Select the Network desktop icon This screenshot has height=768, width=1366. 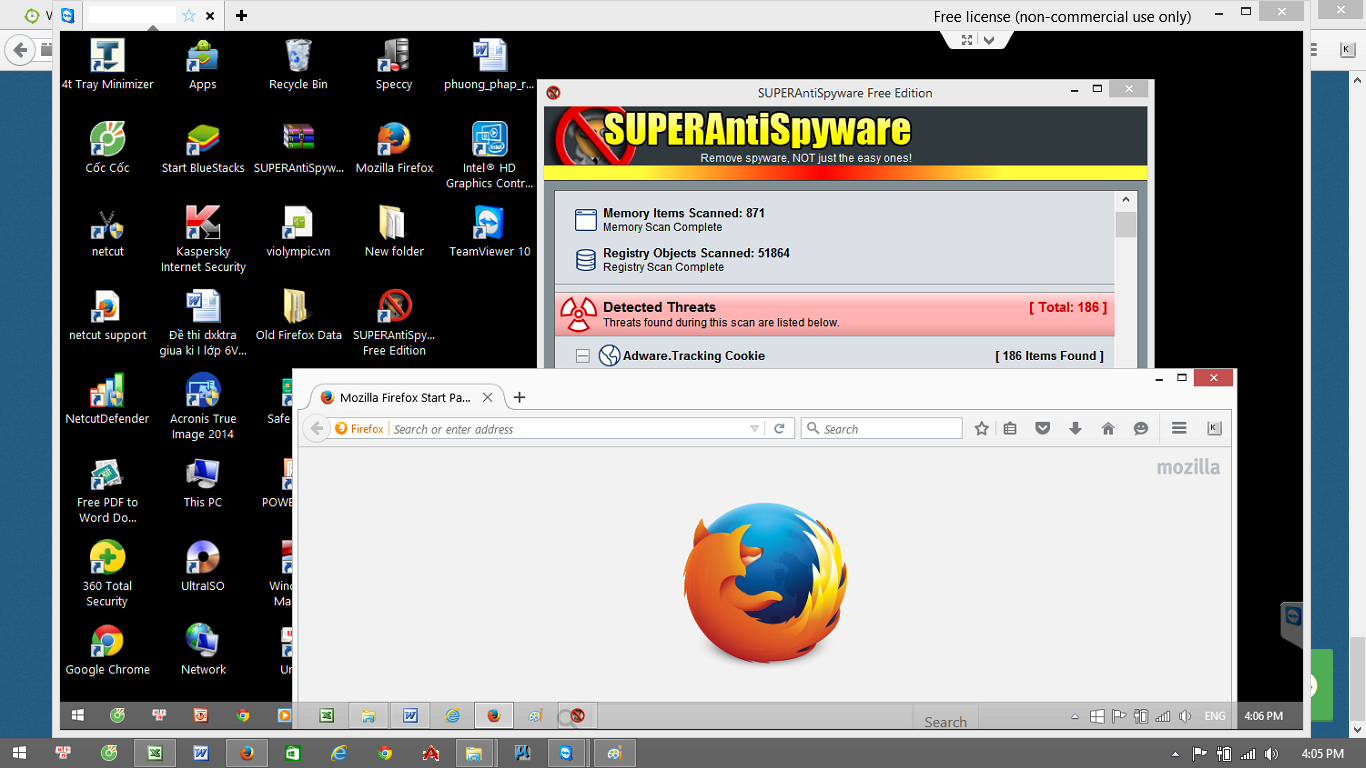(x=203, y=650)
